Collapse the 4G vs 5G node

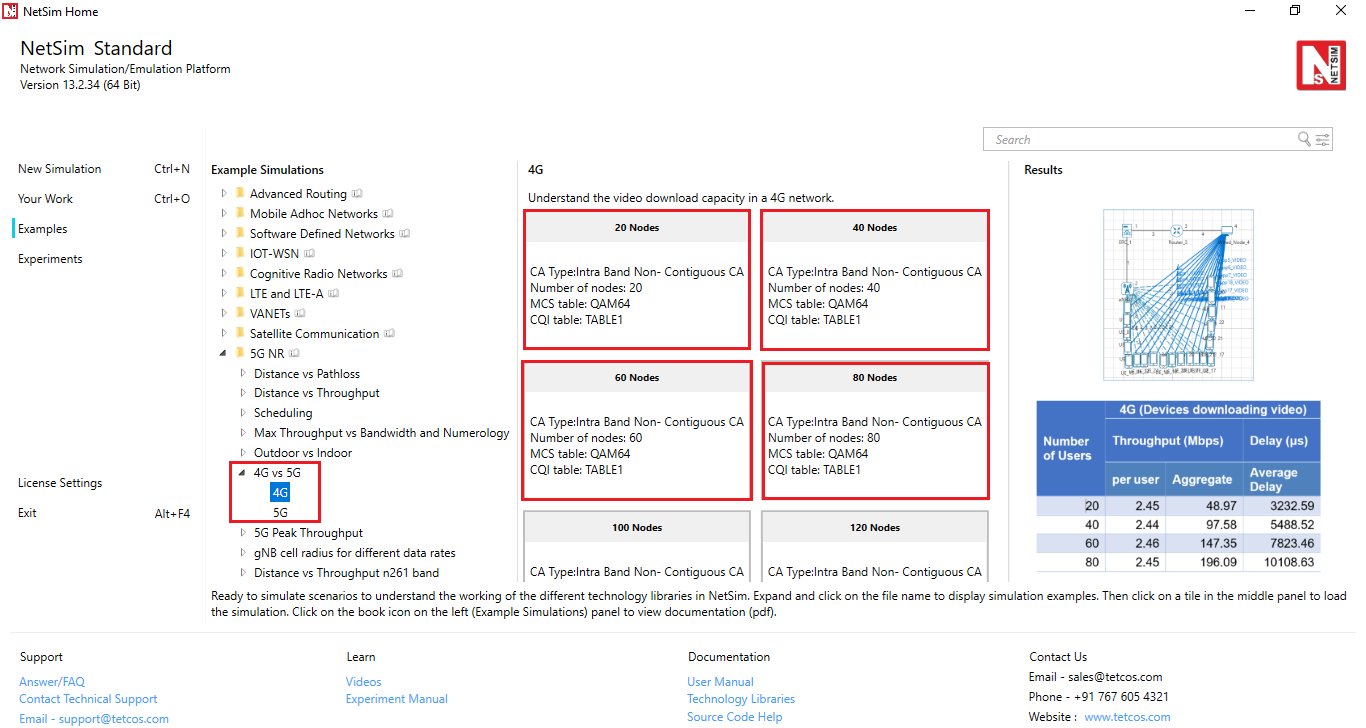pos(242,473)
